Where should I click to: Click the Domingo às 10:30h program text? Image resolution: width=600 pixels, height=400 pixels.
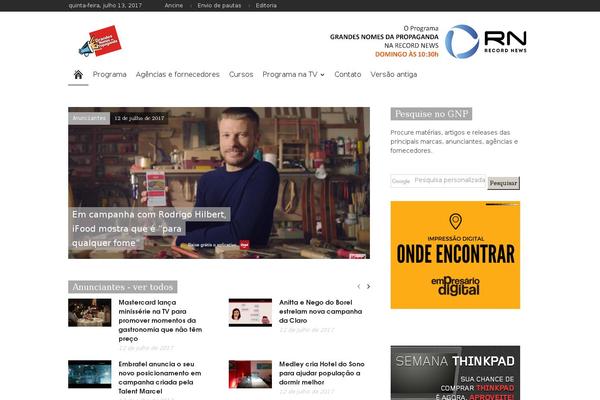tap(407, 54)
